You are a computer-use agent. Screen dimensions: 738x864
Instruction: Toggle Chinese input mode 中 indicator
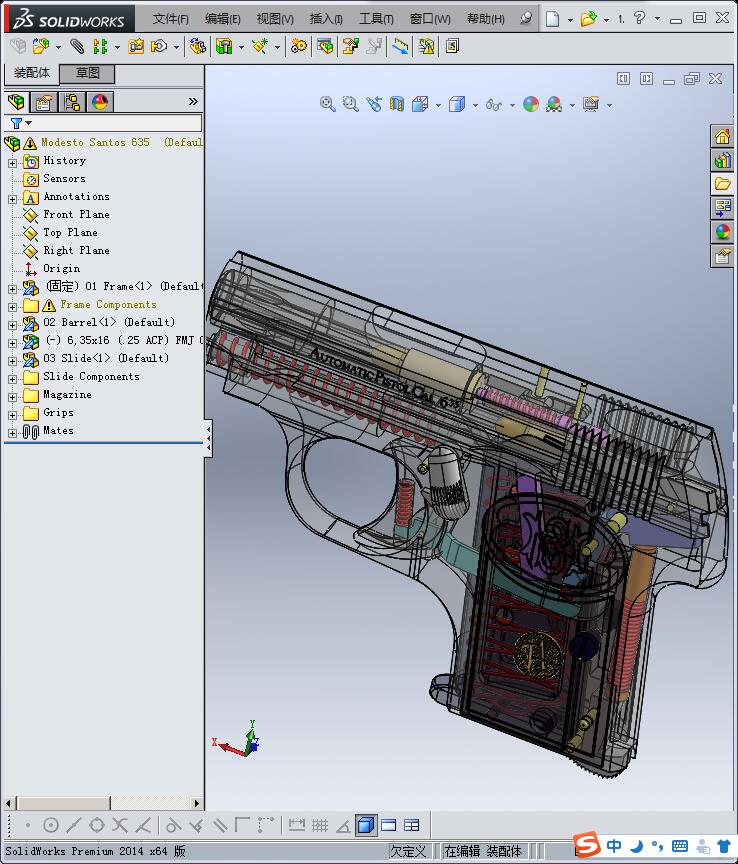point(614,846)
